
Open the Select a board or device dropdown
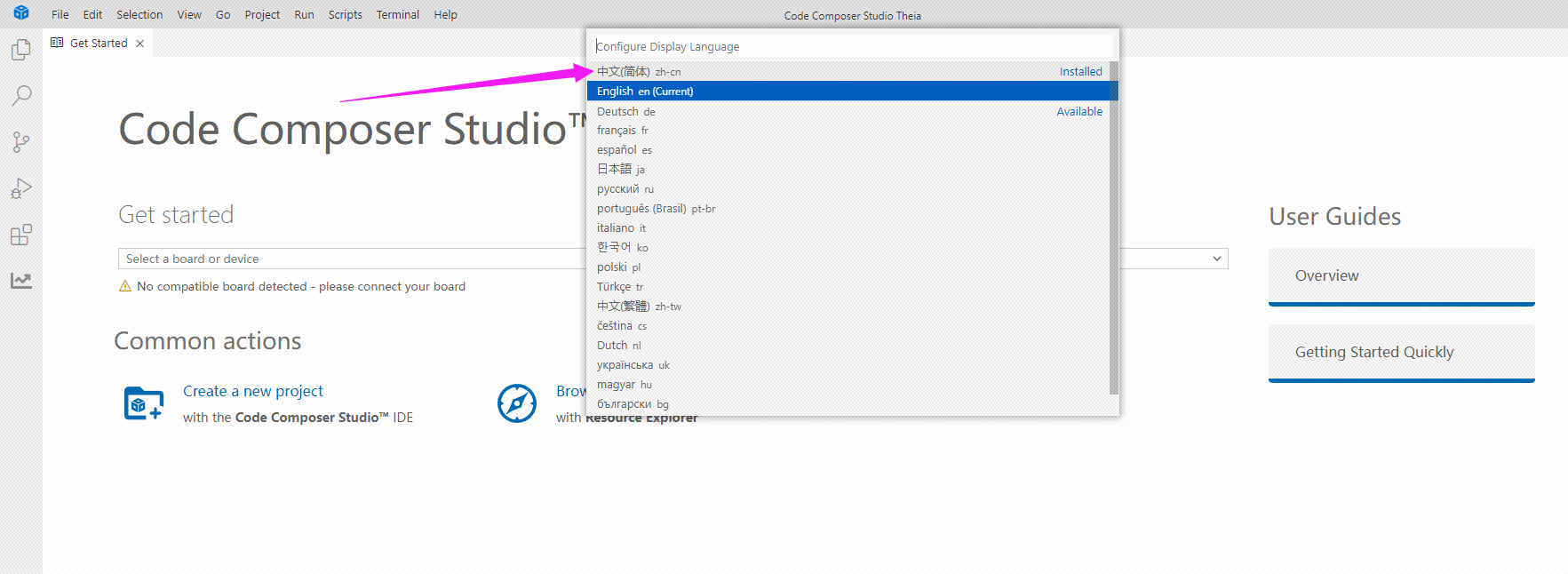point(673,259)
